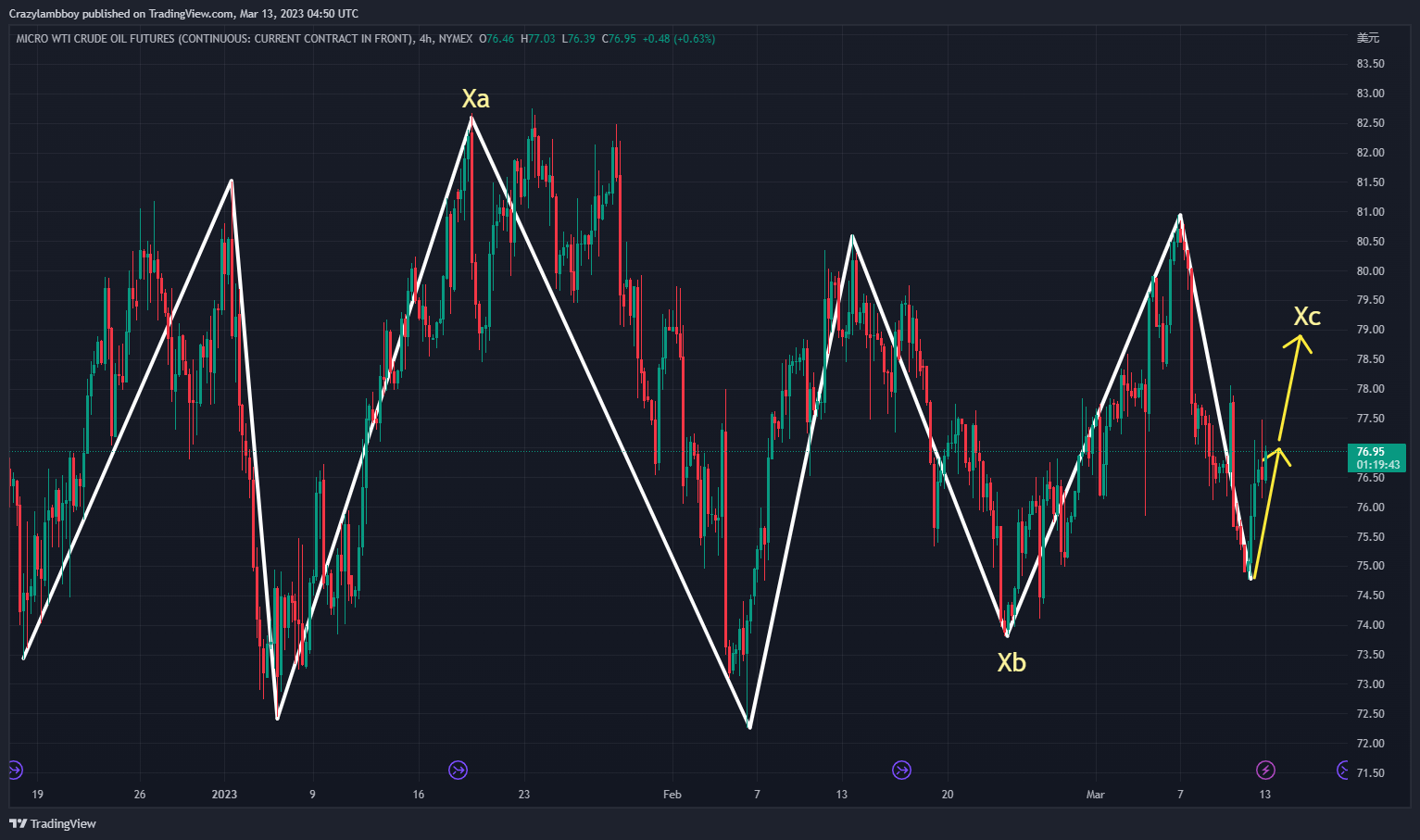Screen dimensions: 1420x840
Task: Click the 23 date label on the time axis
Action: click(524, 795)
